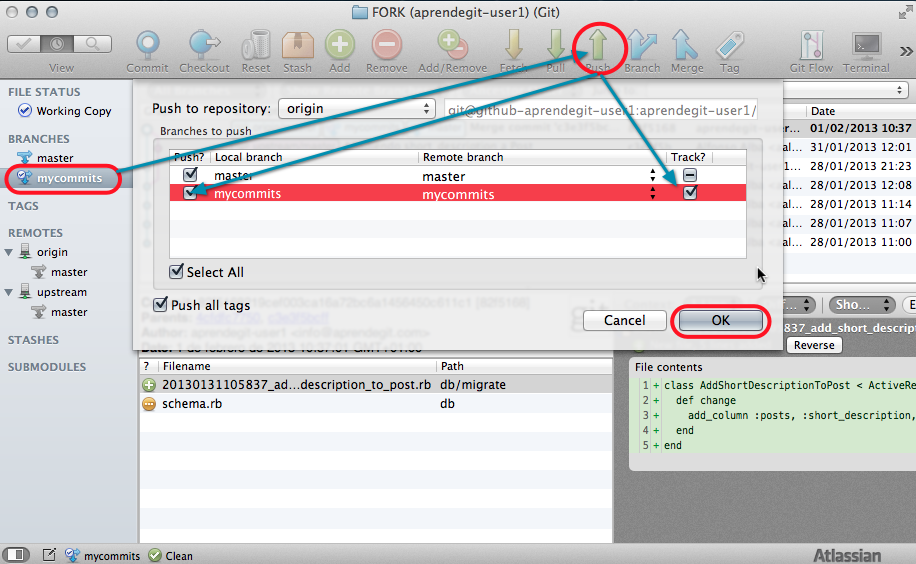Click the Stash toolbar icon

tap(298, 46)
